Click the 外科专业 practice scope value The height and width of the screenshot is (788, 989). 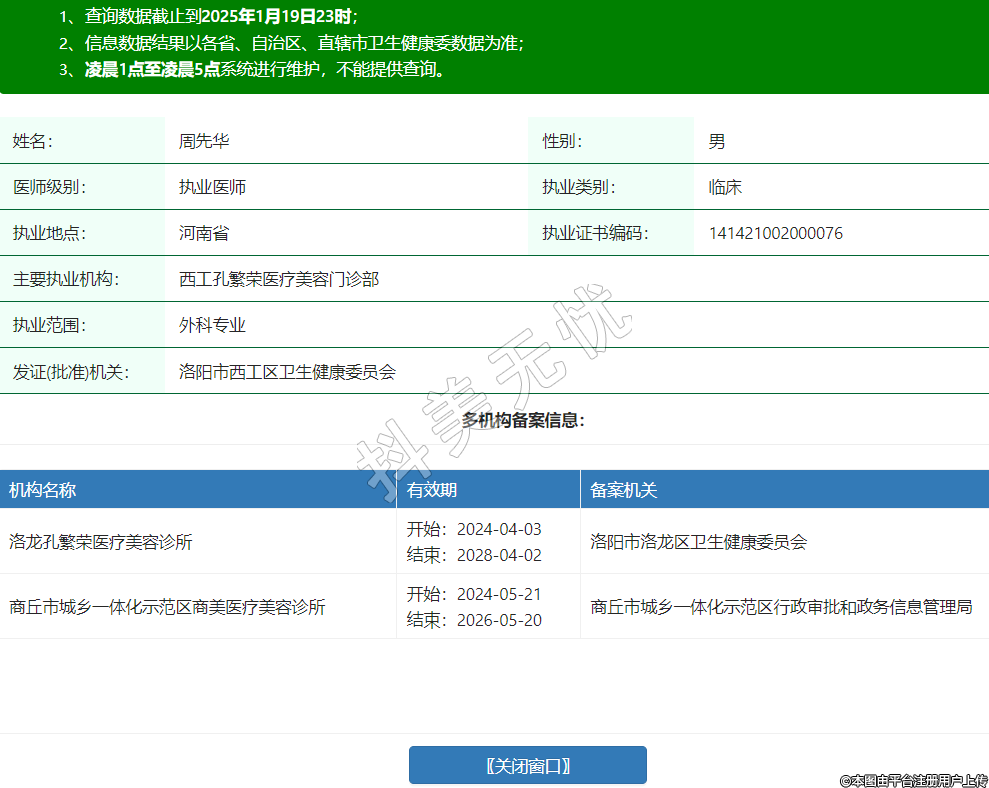(x=212, y=325)
